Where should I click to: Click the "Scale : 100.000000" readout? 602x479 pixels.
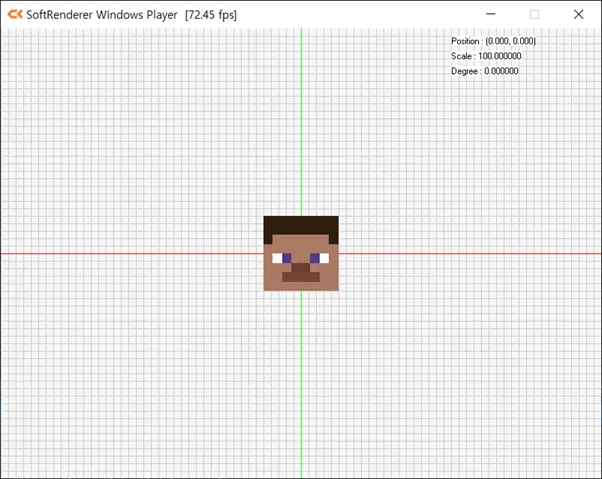click(486, 56)
